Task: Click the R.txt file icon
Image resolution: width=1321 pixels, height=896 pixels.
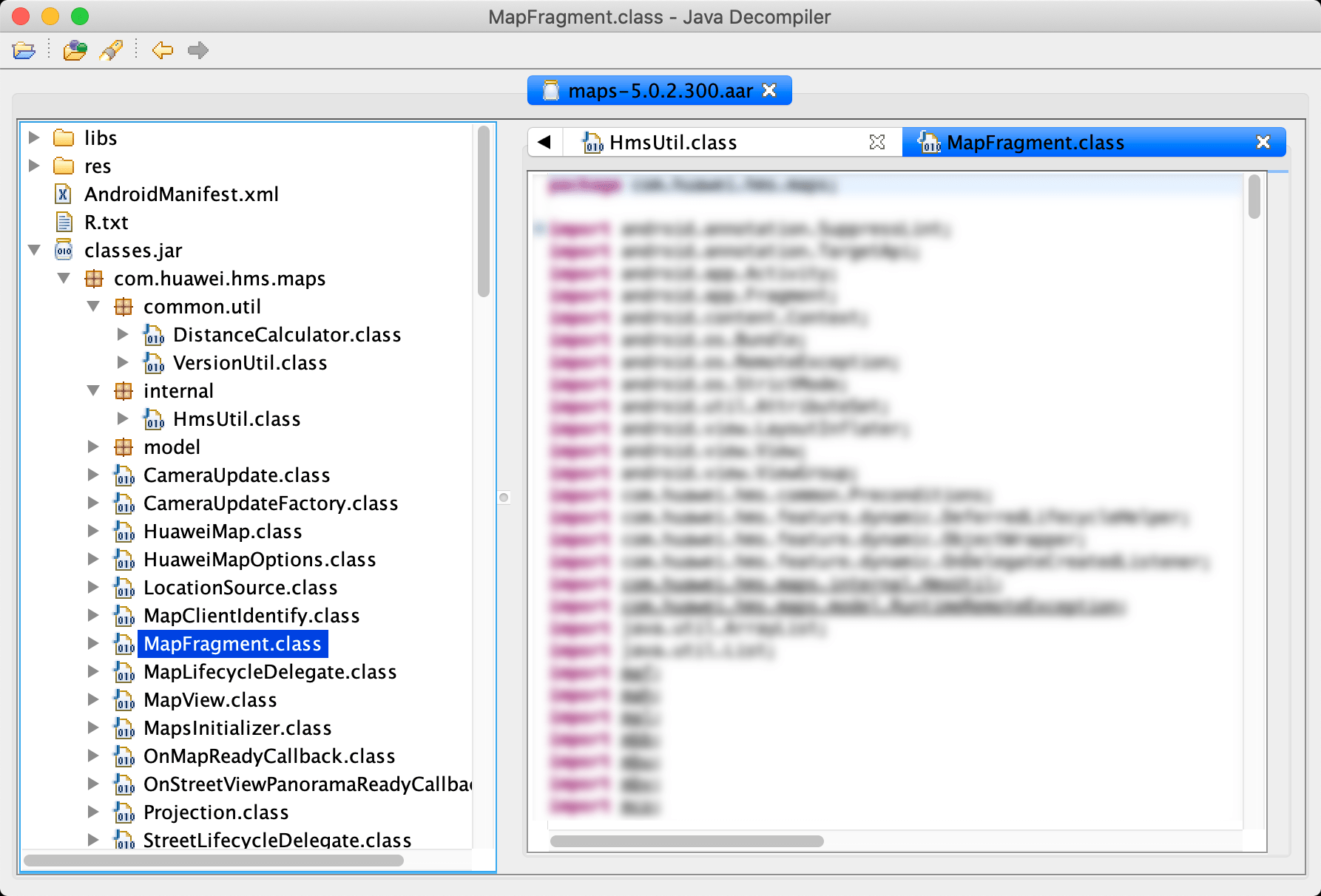Action: tap(64, 223)
